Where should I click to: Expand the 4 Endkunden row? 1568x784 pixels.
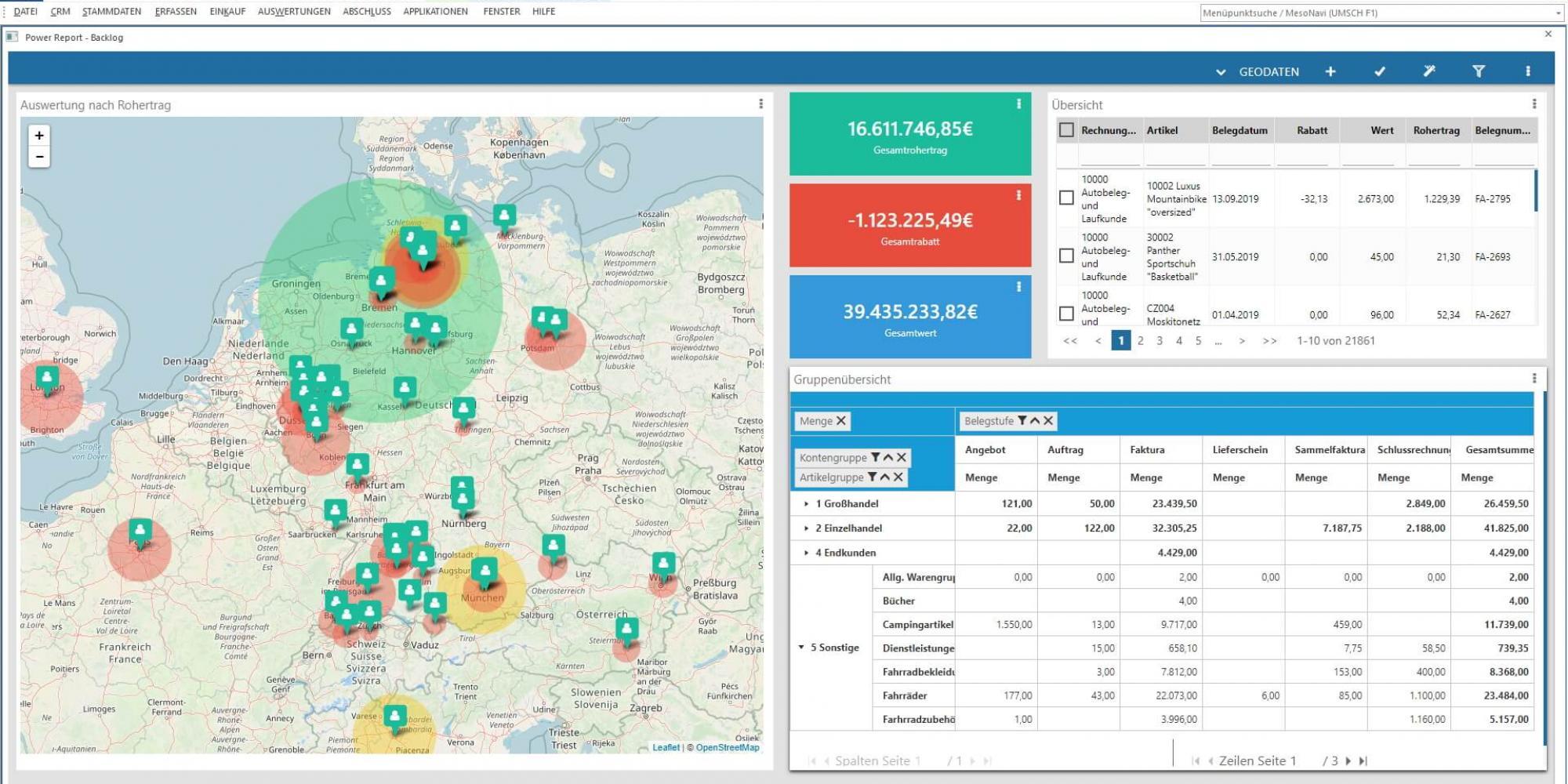point(806,553)
